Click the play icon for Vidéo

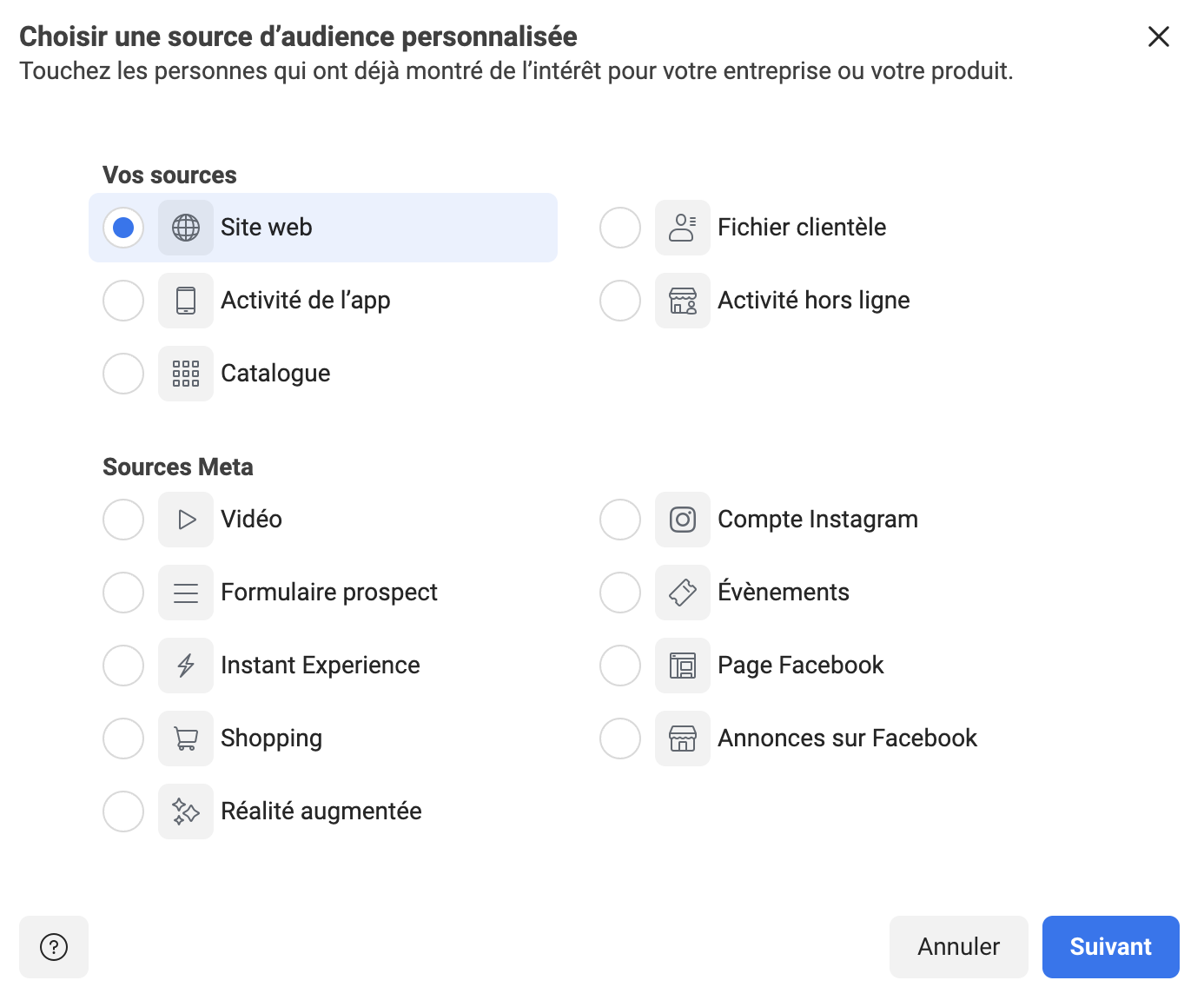(x=186, y=520)
